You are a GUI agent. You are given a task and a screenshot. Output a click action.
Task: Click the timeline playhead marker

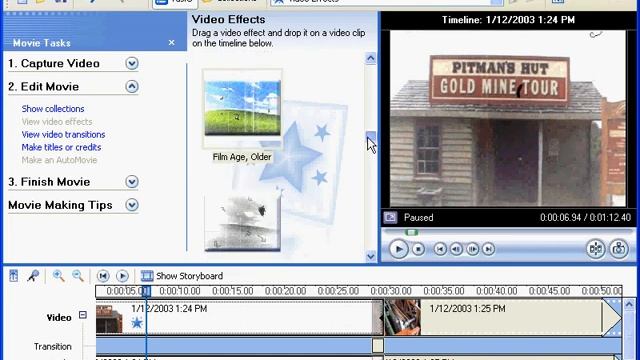pos(146,291)
